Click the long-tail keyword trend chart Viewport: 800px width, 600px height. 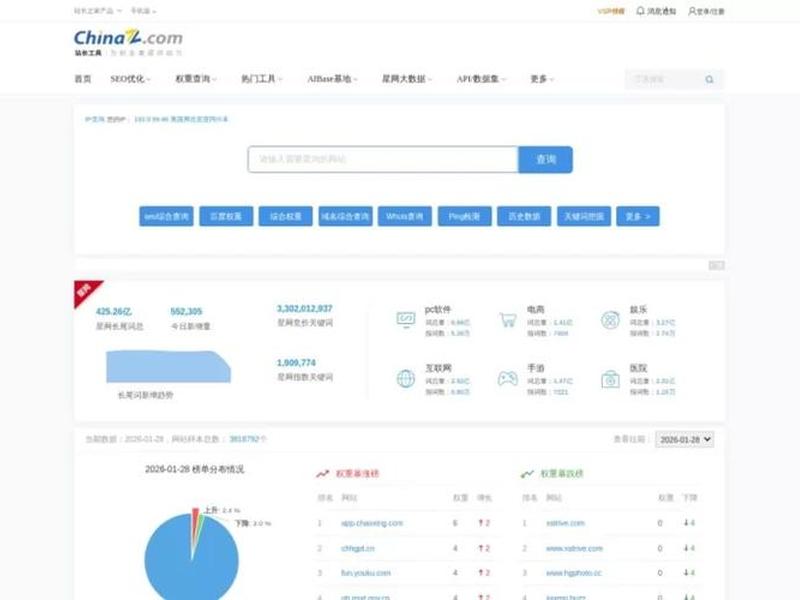pos(168,366)
